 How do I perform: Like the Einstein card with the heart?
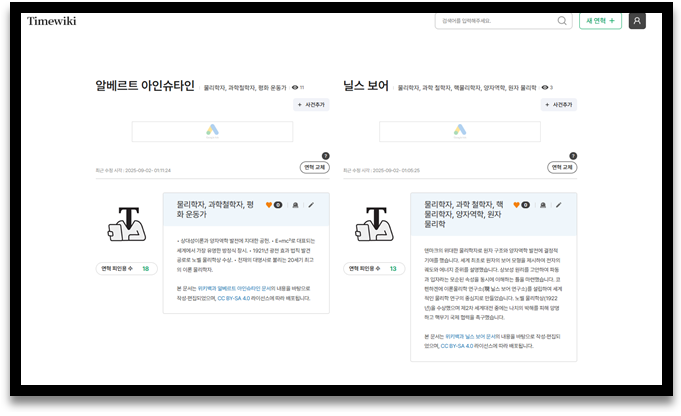pos(270,205)
